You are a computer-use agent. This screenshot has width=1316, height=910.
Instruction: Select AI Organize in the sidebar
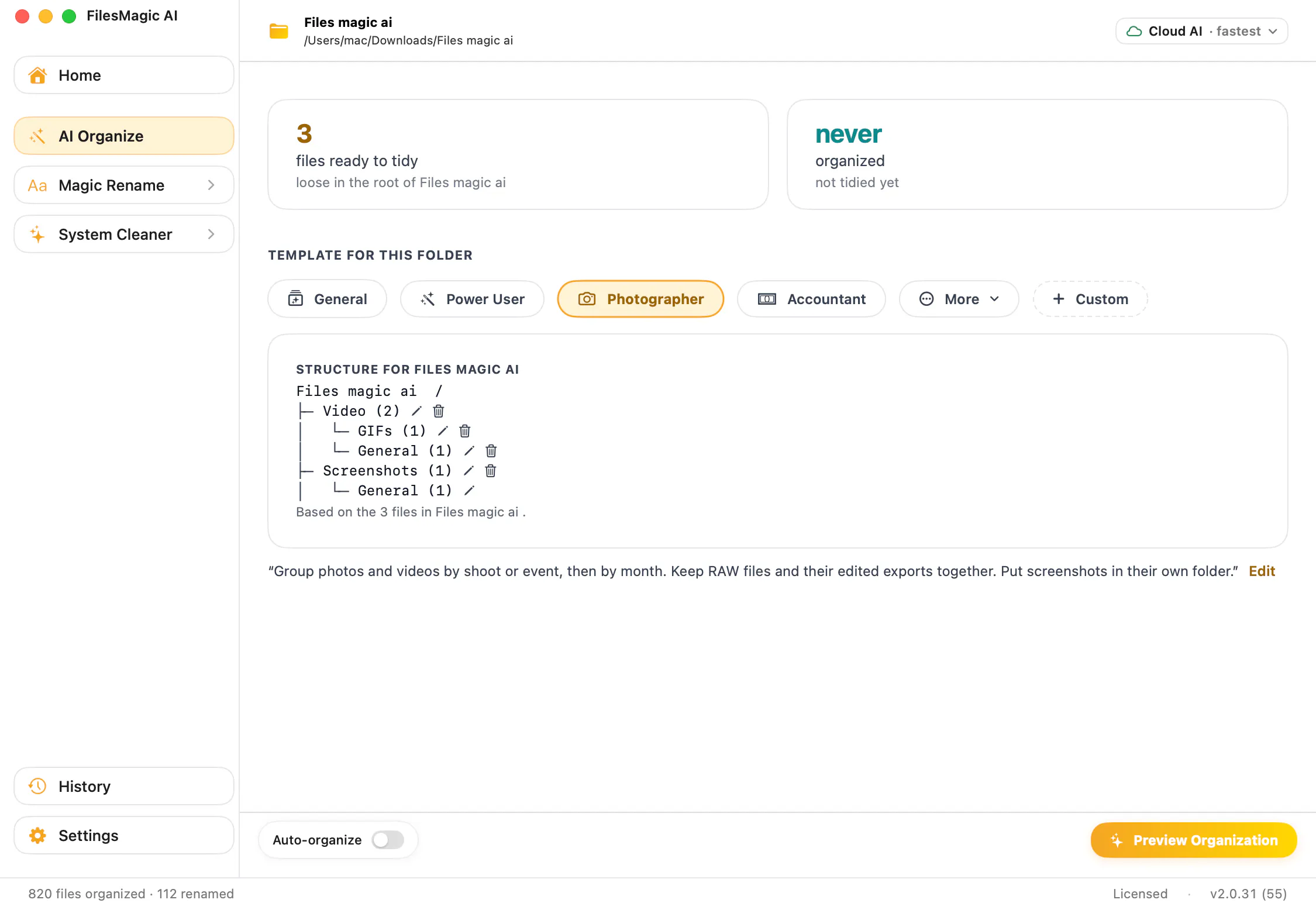pyautogui.click(x=124, y=136)
